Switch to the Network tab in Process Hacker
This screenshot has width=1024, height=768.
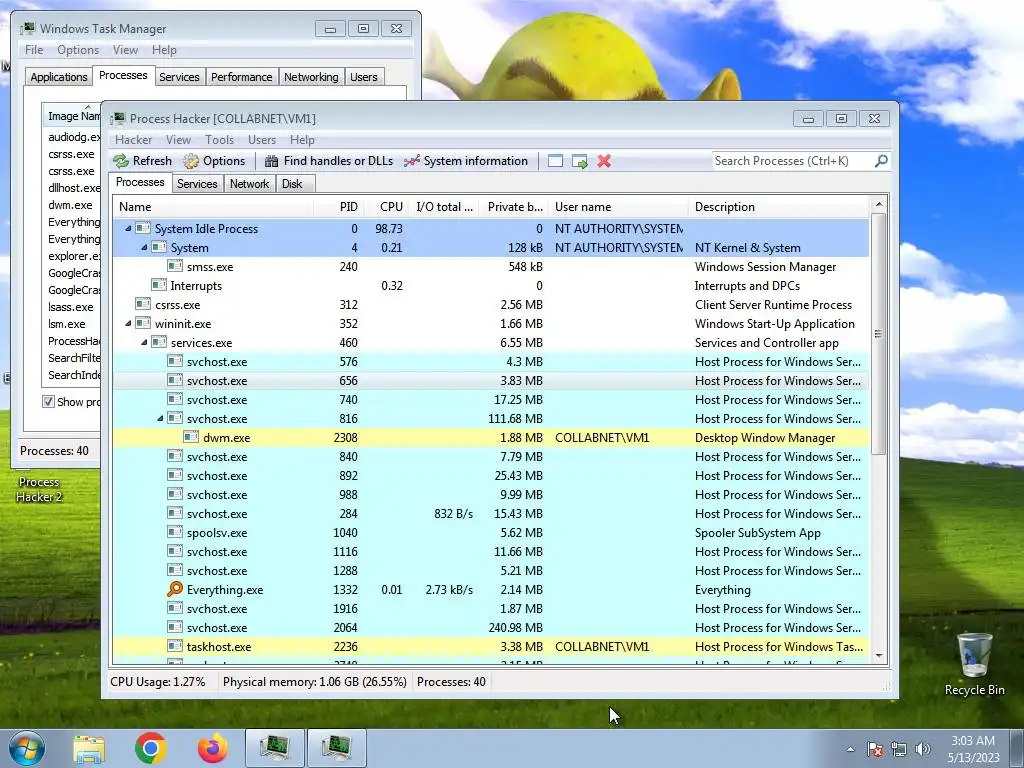click(x=249, y=184)
